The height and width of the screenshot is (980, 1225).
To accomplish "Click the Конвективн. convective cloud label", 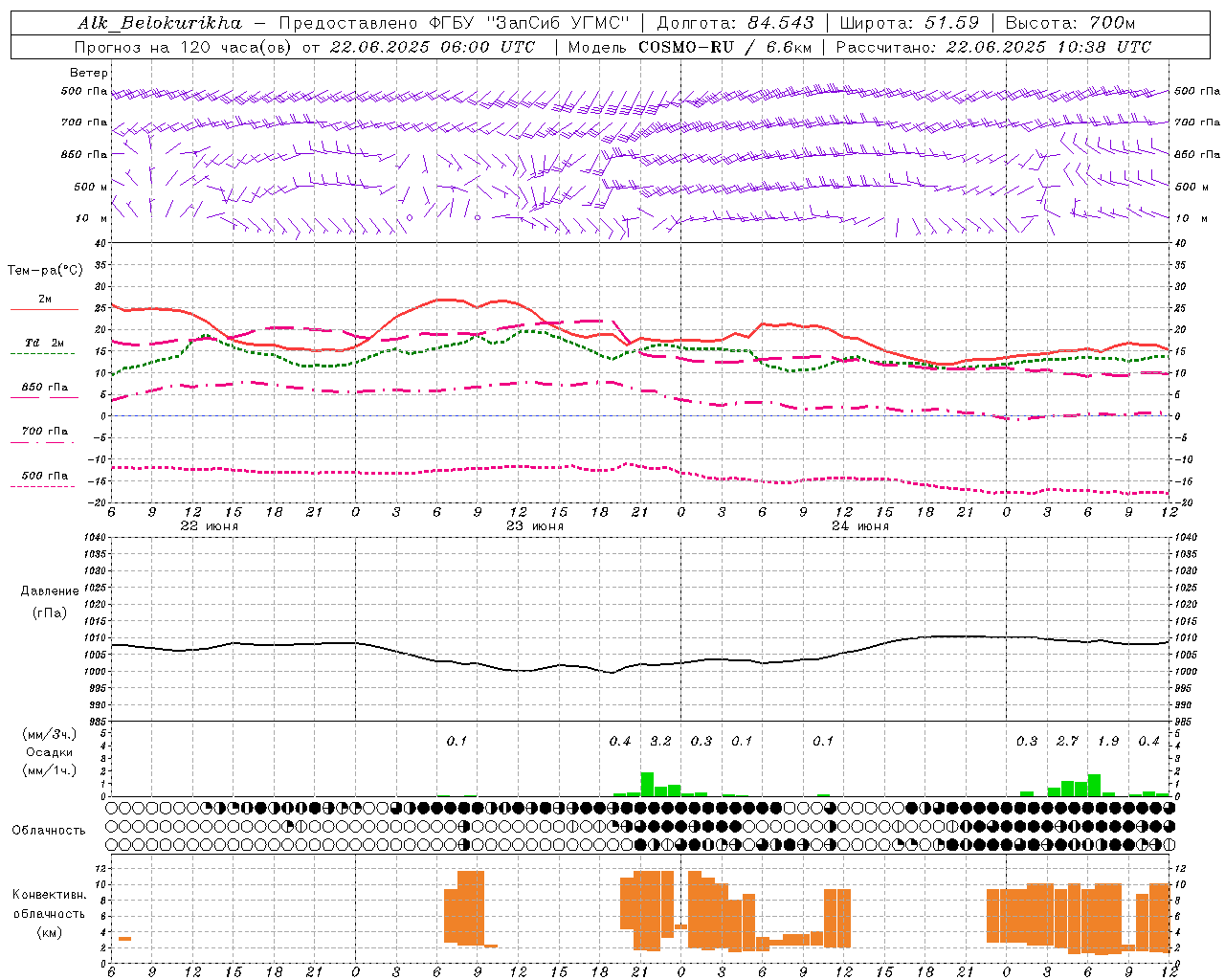I will tap(50, 895).
